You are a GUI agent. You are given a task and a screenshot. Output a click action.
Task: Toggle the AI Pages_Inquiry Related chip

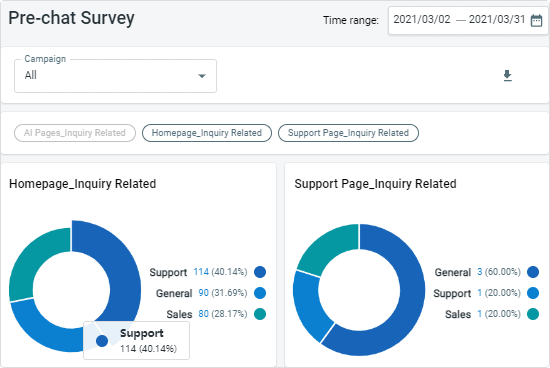pos(75,133)
